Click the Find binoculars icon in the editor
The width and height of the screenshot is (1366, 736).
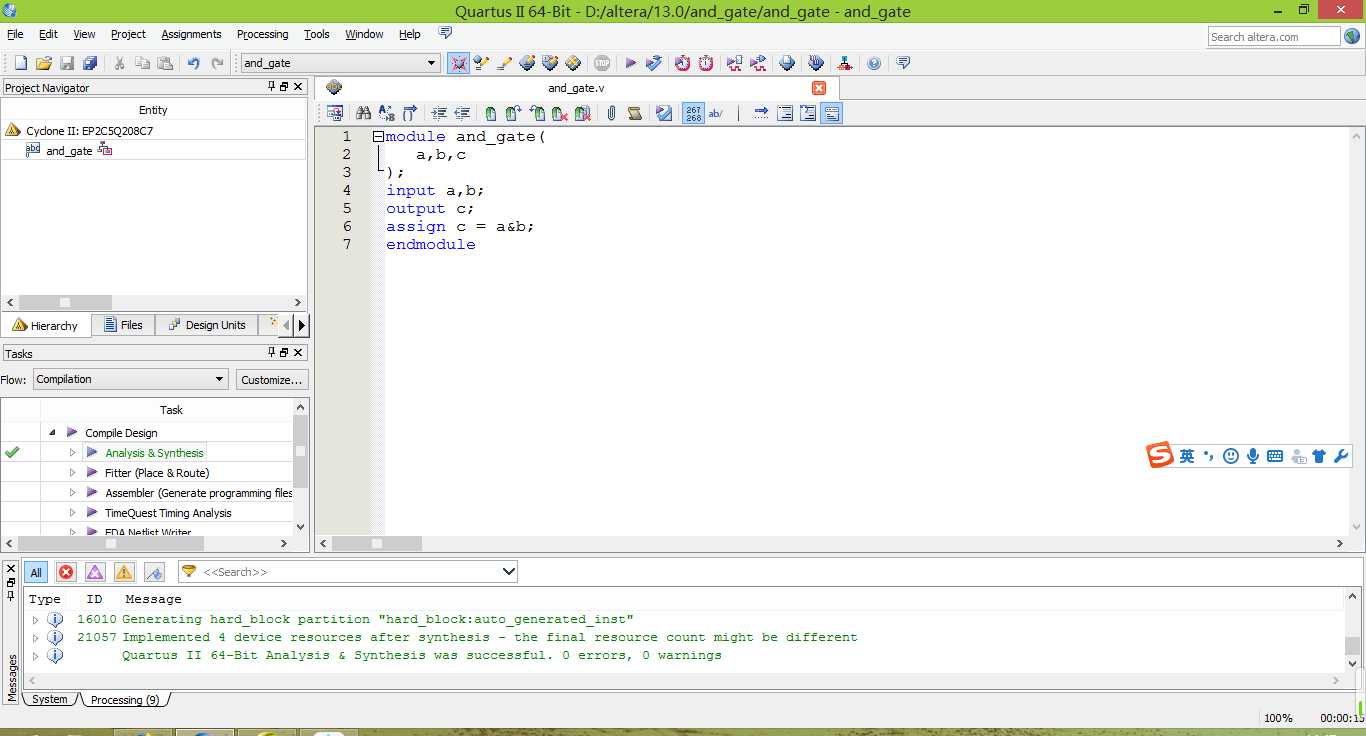click(363, 114)
